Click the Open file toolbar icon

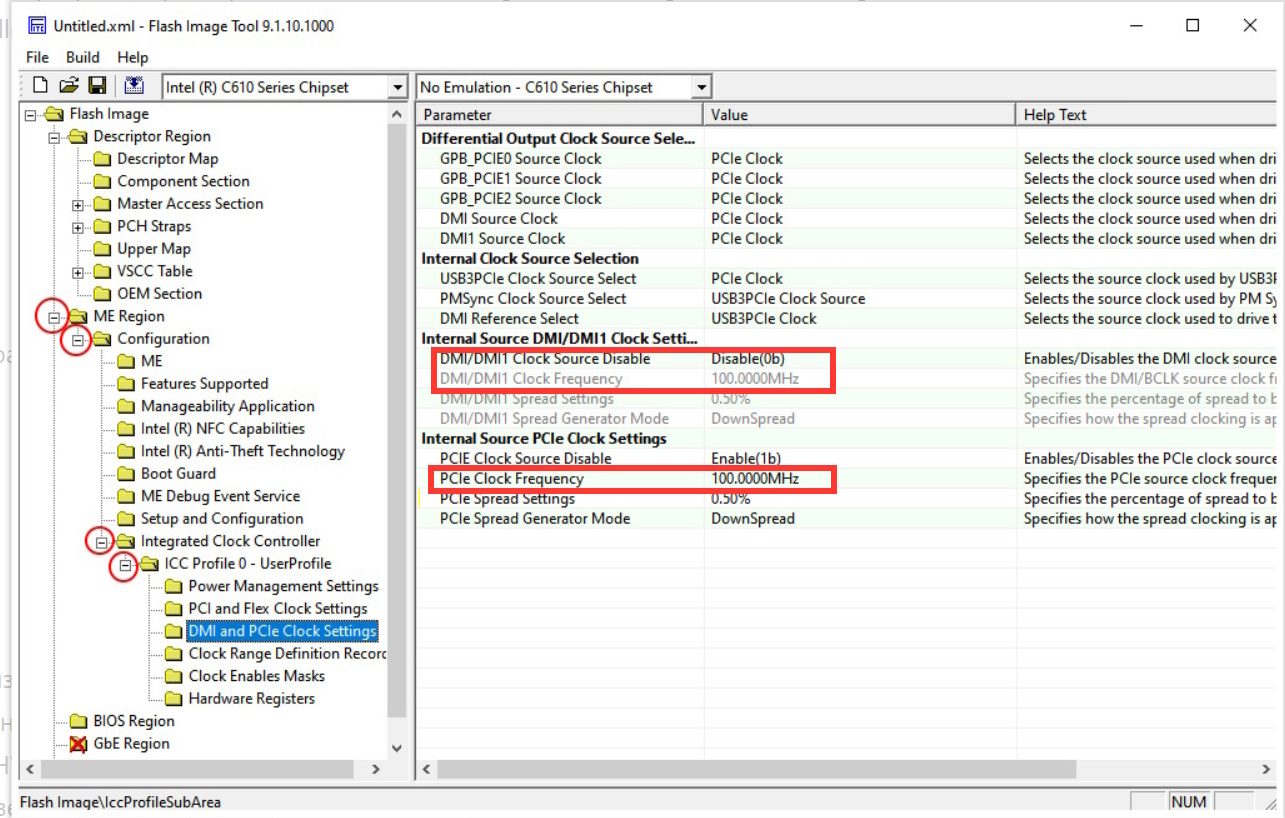click(69, 86)
